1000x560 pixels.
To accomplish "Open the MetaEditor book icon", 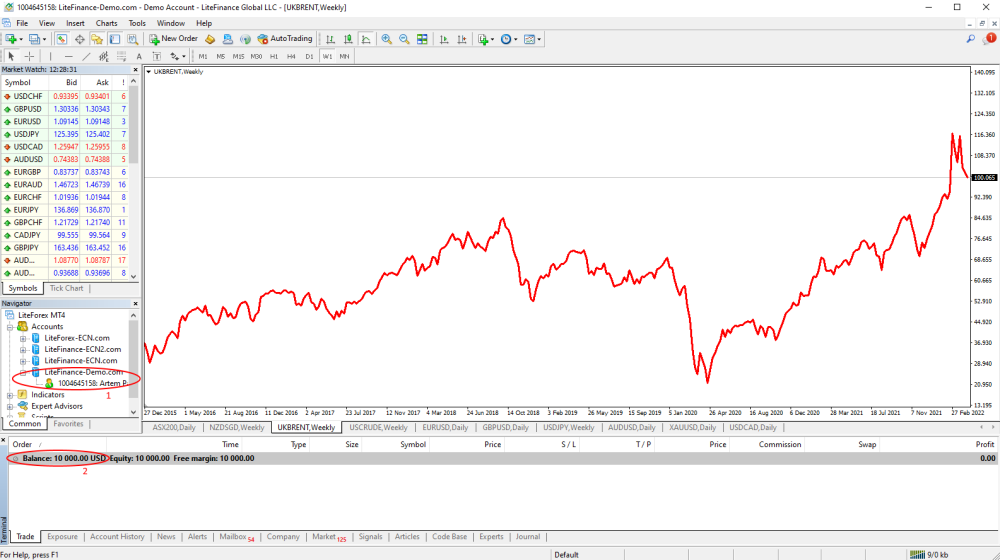I will [x=210, y=39].
